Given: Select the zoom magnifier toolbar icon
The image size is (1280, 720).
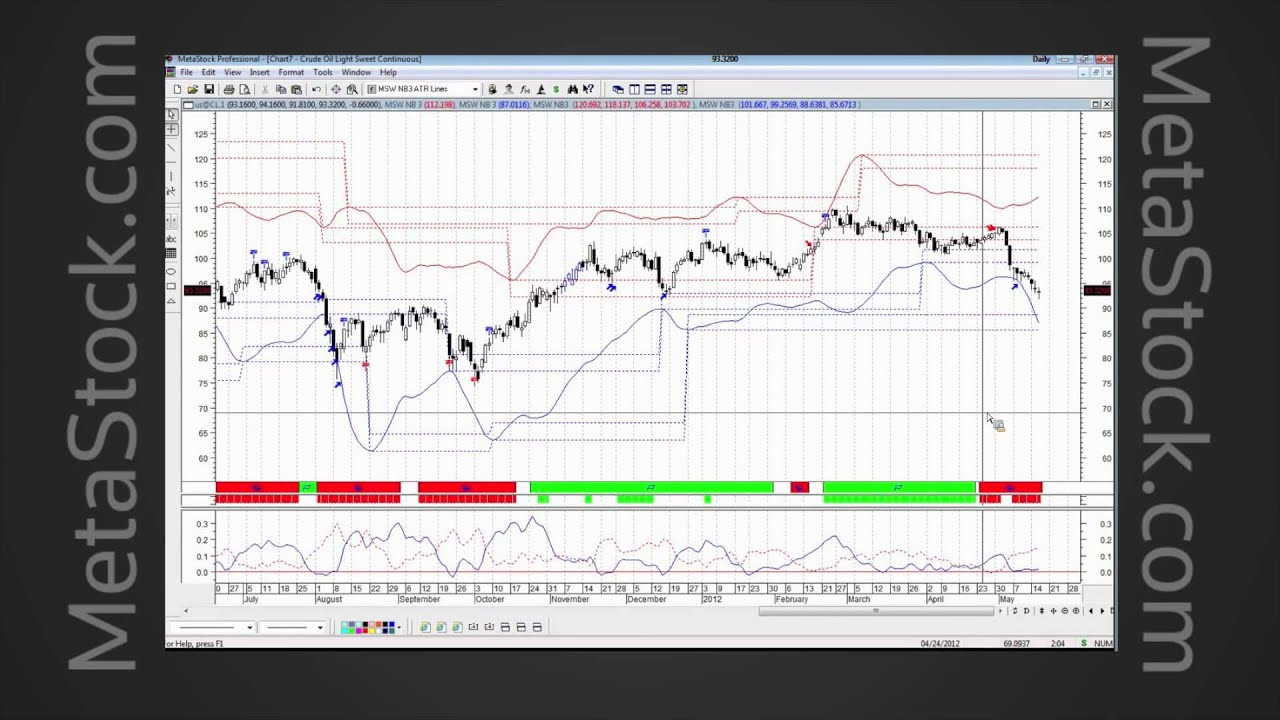Looking at the screenshot, I should click(352, 89).
